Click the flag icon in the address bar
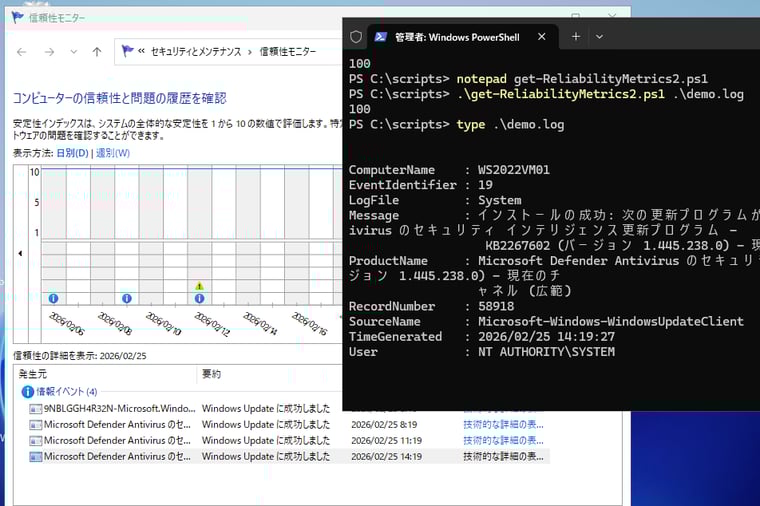Image resolution: width=760 pixels, height=506 pixels. click(127, 51)
